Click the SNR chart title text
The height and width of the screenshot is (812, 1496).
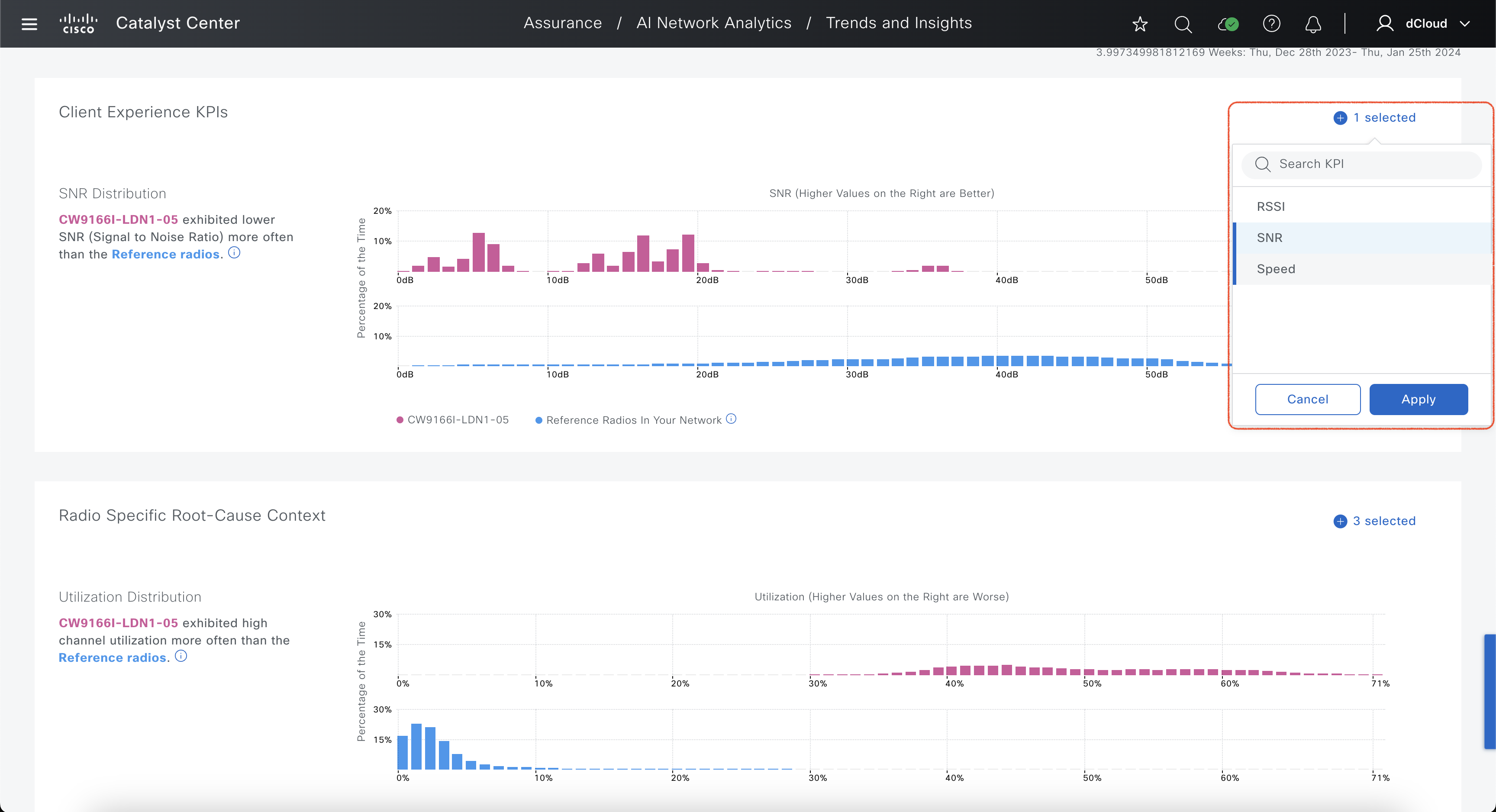coord(882,193)
